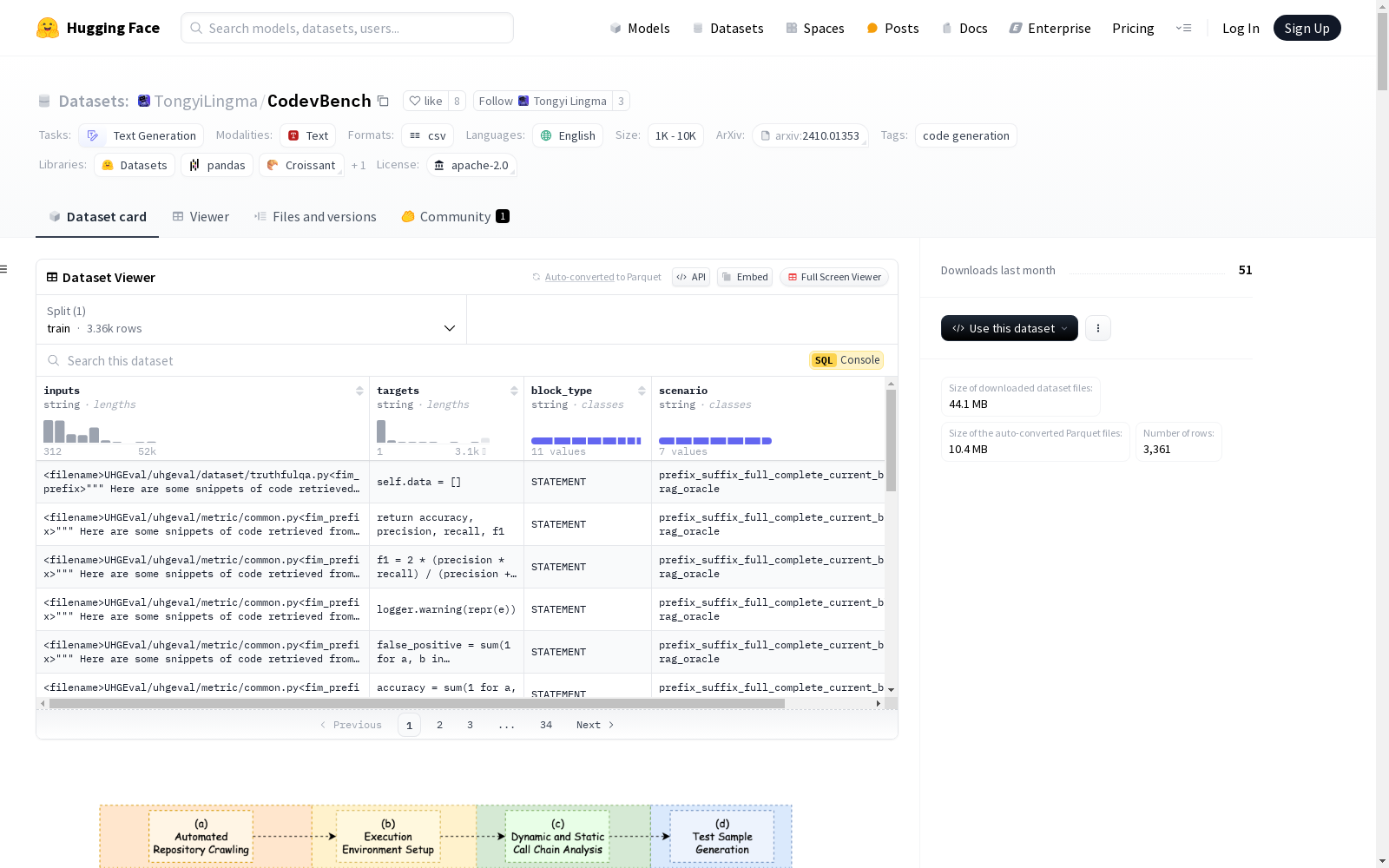Expand the train split selector
Image resolution: width=1389 pixels, height=868 pixels.
251,319
